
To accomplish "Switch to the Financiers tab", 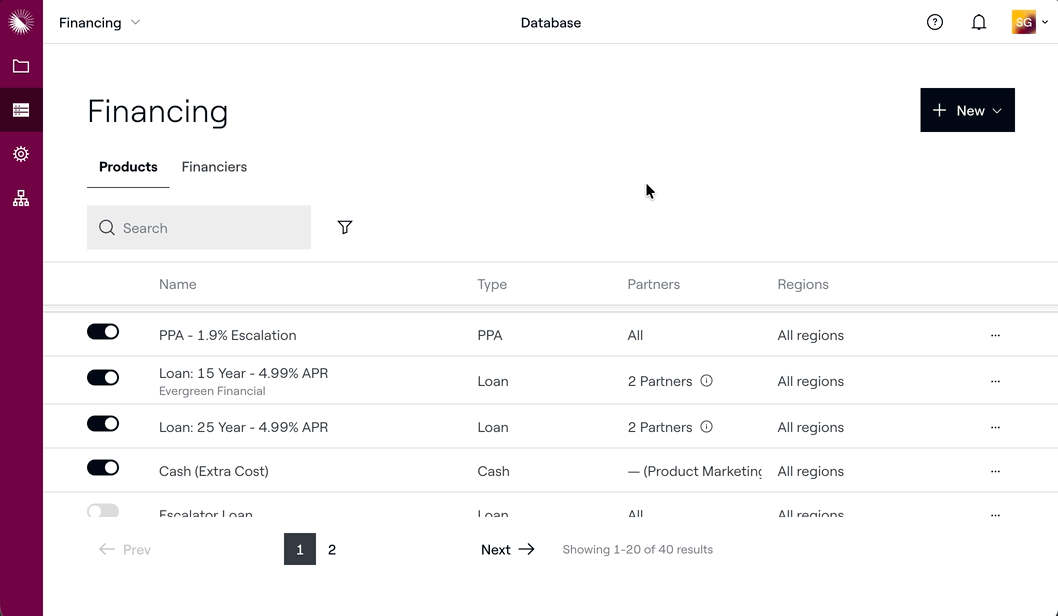I will [x=214, y=167].
